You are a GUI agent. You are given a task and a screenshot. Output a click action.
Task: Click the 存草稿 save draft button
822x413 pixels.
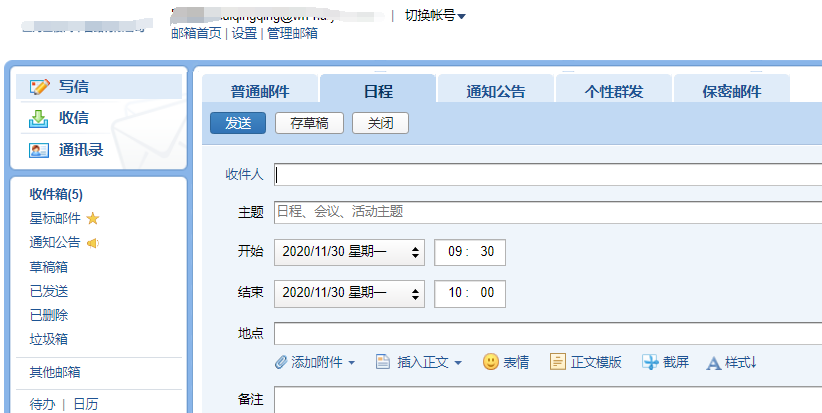309,123
